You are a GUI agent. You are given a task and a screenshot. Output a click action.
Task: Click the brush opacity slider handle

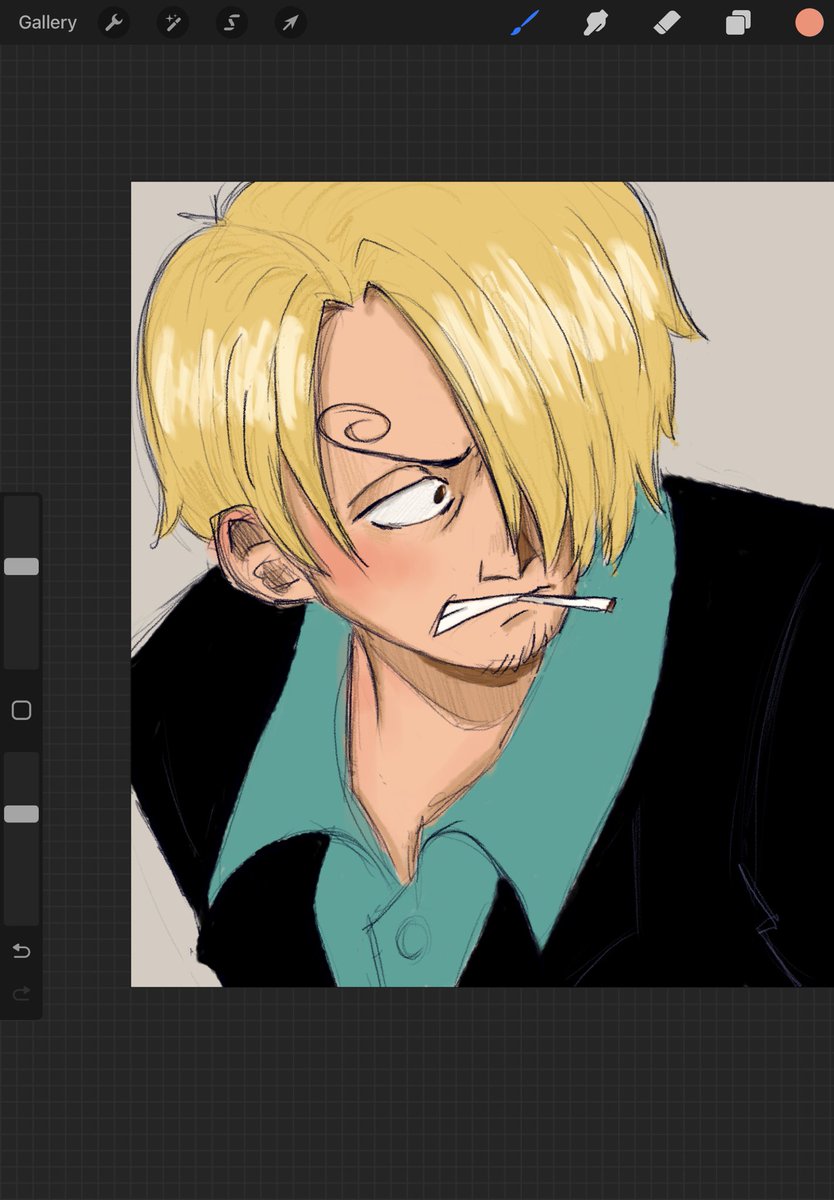pyautogui.click(x=21, y=814)
